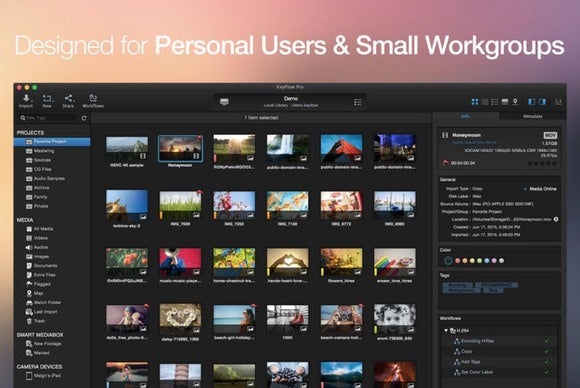
Task: Open the Sources project
Action: point(42,160)
